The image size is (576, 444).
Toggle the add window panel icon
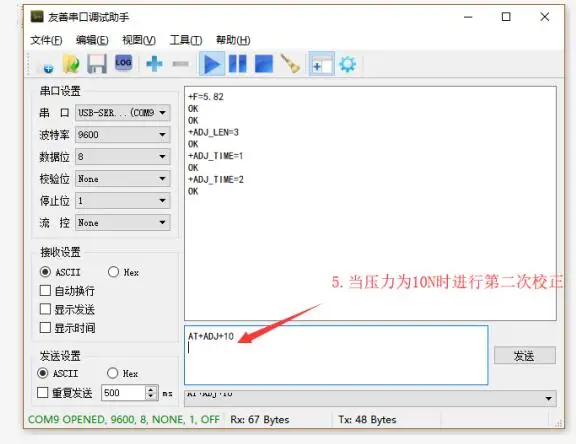tap(321, 64)
